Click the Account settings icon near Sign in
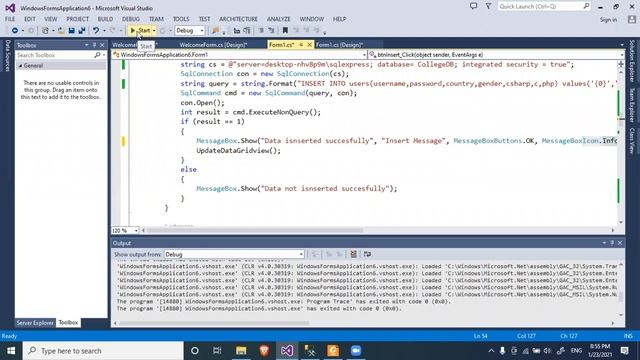The image size is (640, 360). tap(632, 19)
